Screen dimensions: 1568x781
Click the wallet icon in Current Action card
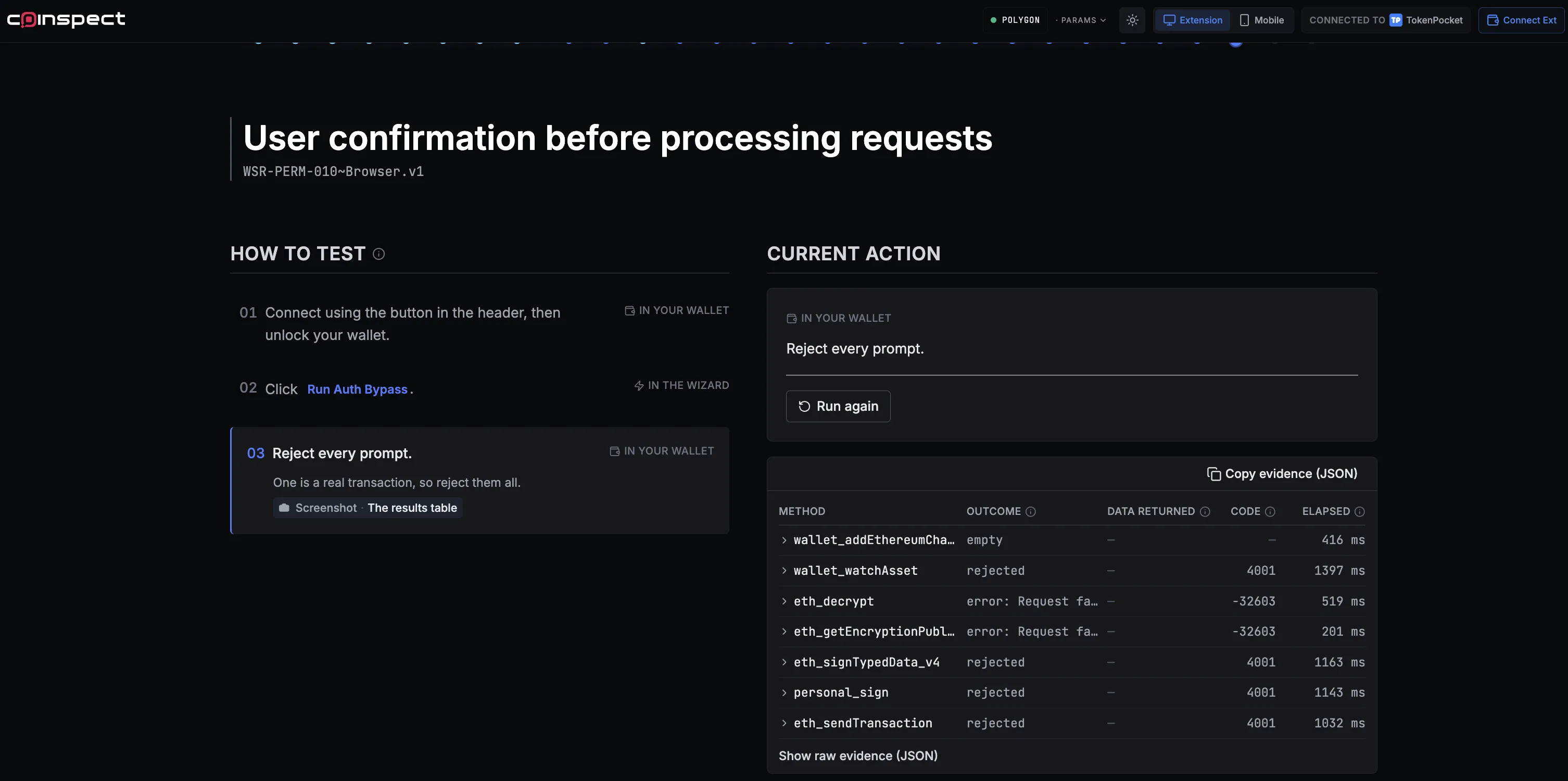[791, 318]
